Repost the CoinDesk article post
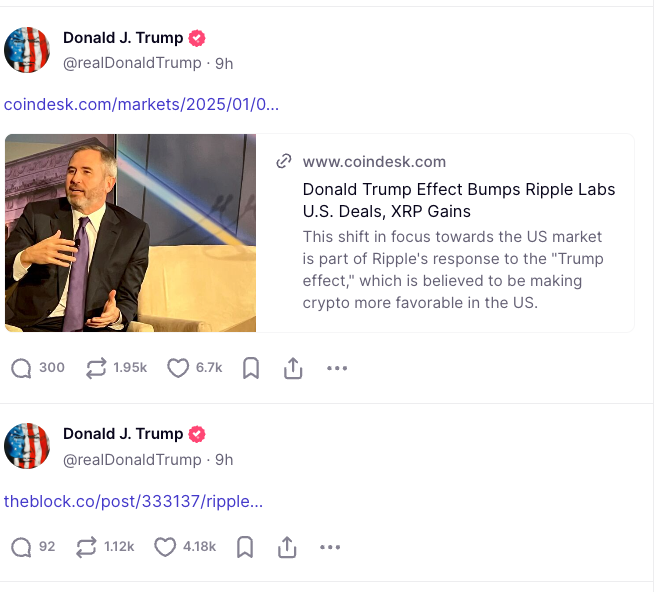 click(97, 368)
